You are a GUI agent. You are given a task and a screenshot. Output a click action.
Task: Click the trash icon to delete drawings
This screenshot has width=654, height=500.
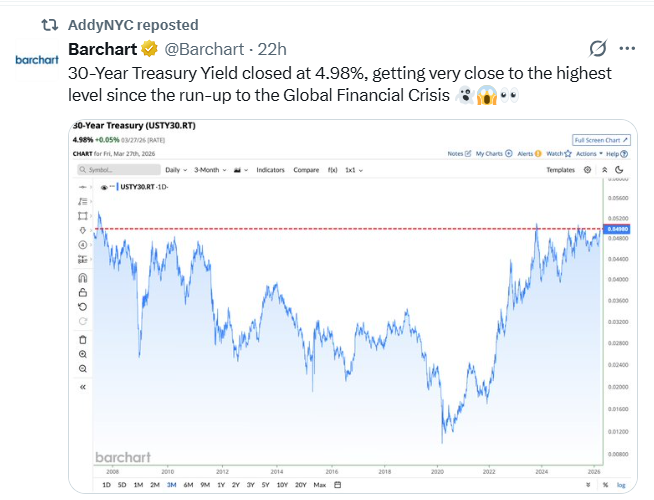pos(83,339)
